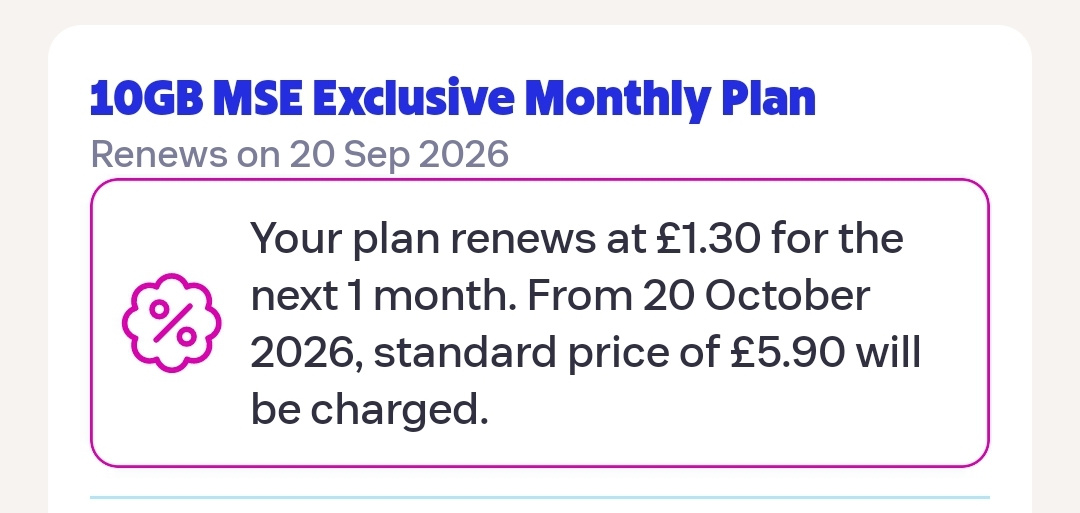Click the light-blue divider line below the notice
Viewport: 1080px width, 513px height.
pos(540,496)
